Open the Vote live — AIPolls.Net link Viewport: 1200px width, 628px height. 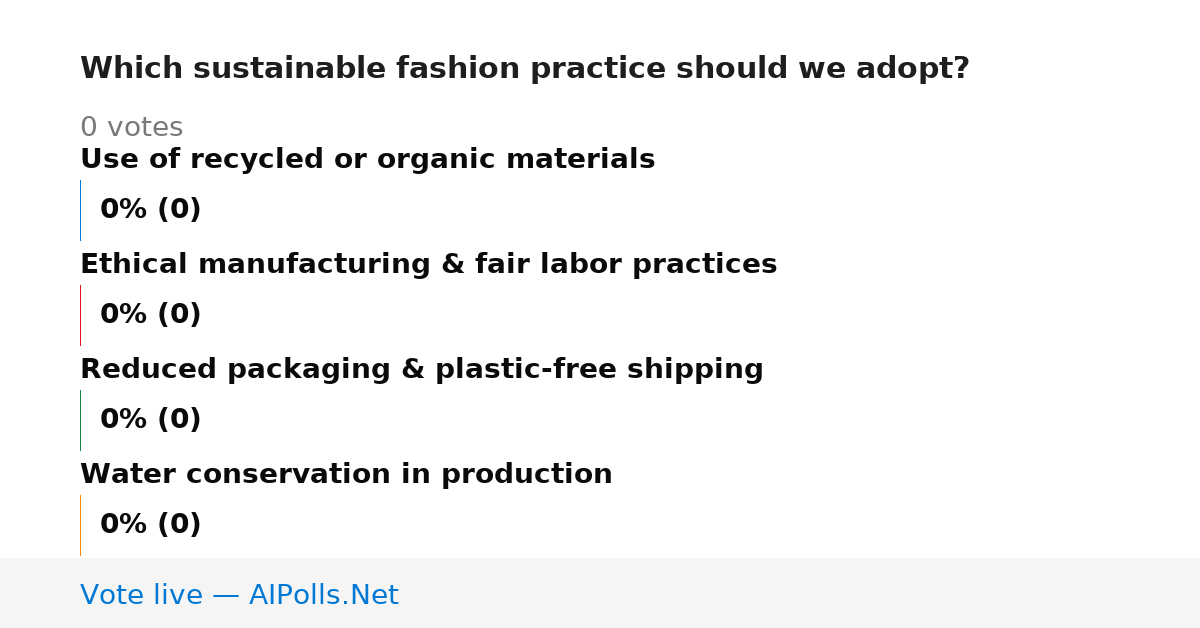point(239,596)
